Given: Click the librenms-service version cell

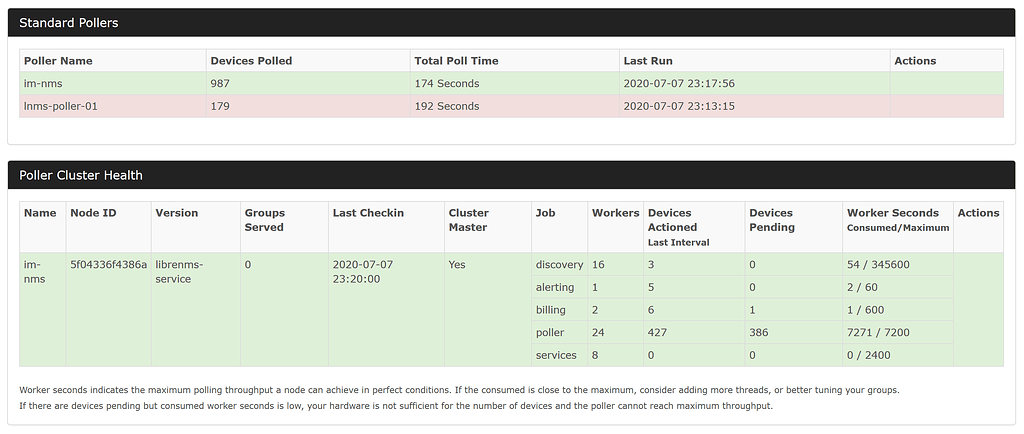Looking at the screenshot, I should [180, 272].
